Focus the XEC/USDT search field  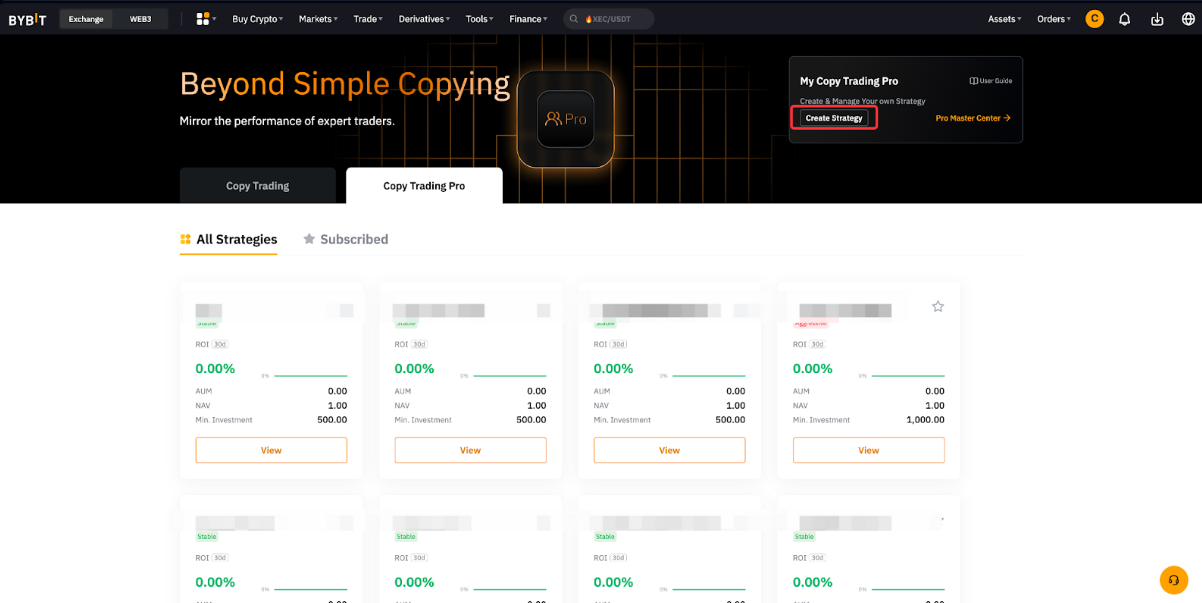click(x=610, y=19)
